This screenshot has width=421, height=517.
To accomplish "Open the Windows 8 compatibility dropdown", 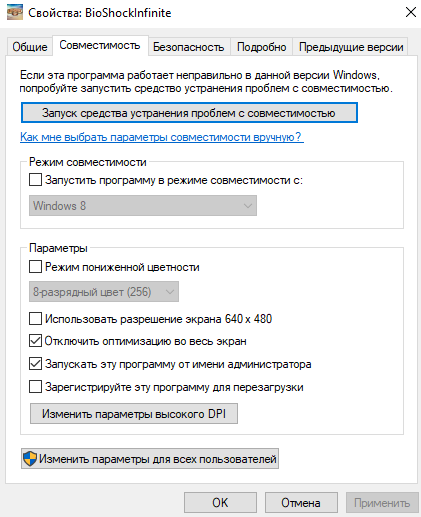I will 143,206.
